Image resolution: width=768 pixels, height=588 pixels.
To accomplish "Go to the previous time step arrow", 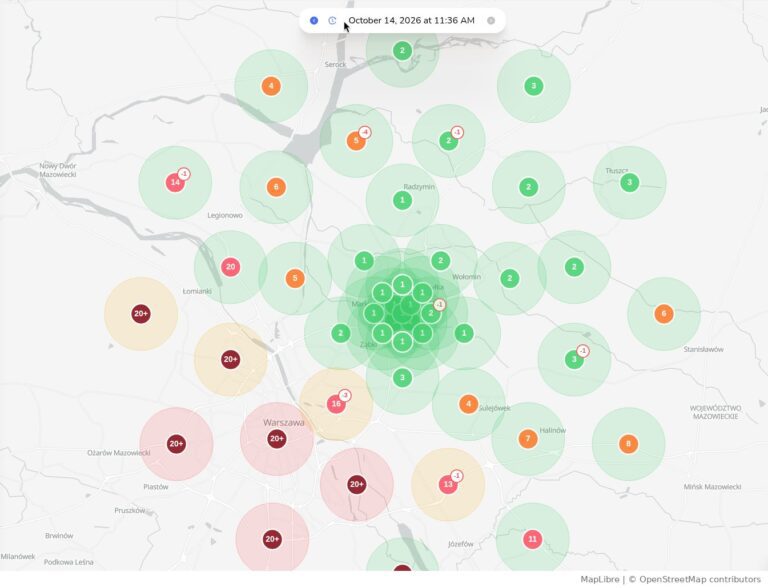I will click(x=314, y=21).
